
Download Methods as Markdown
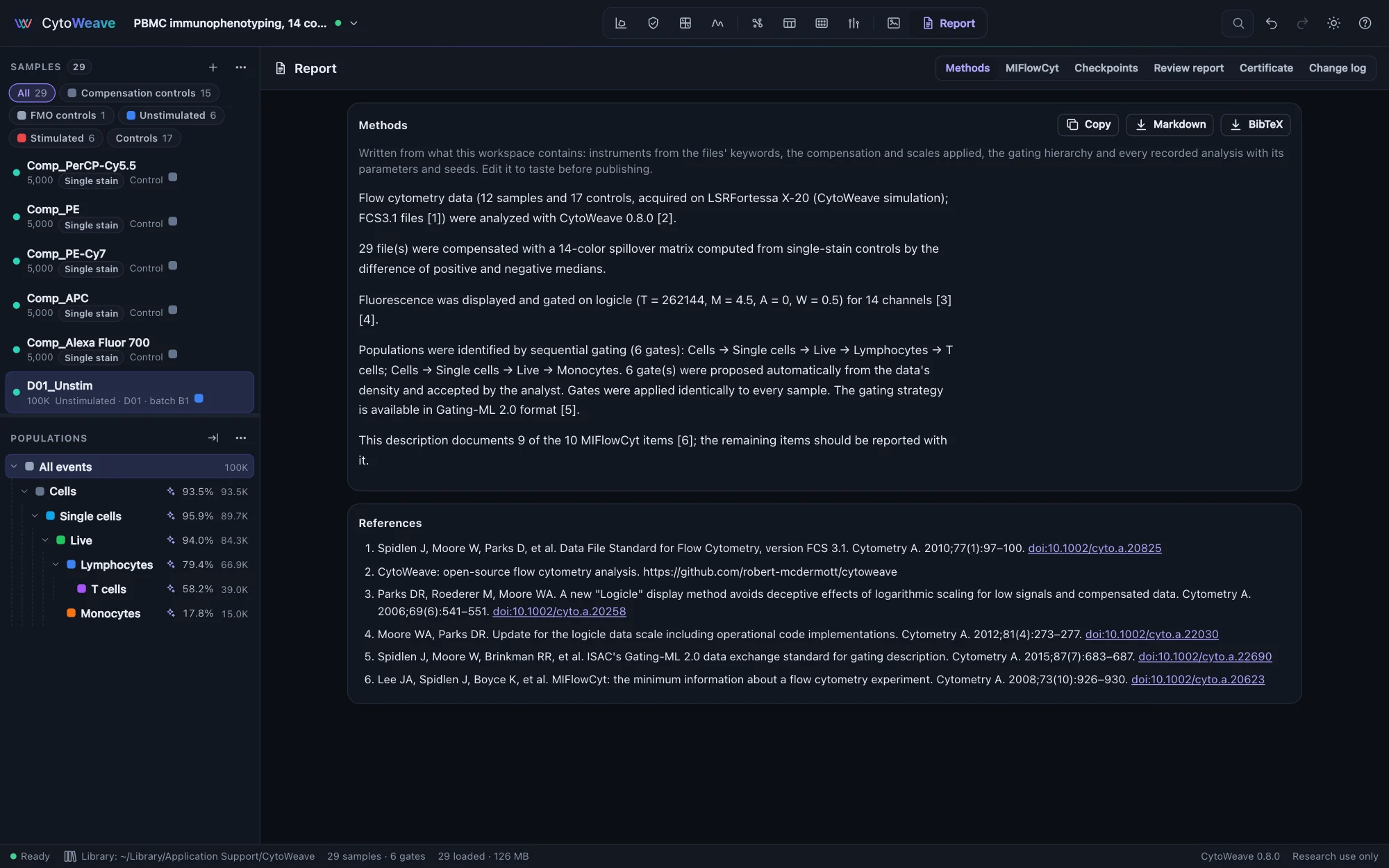tap(1170, 124)
